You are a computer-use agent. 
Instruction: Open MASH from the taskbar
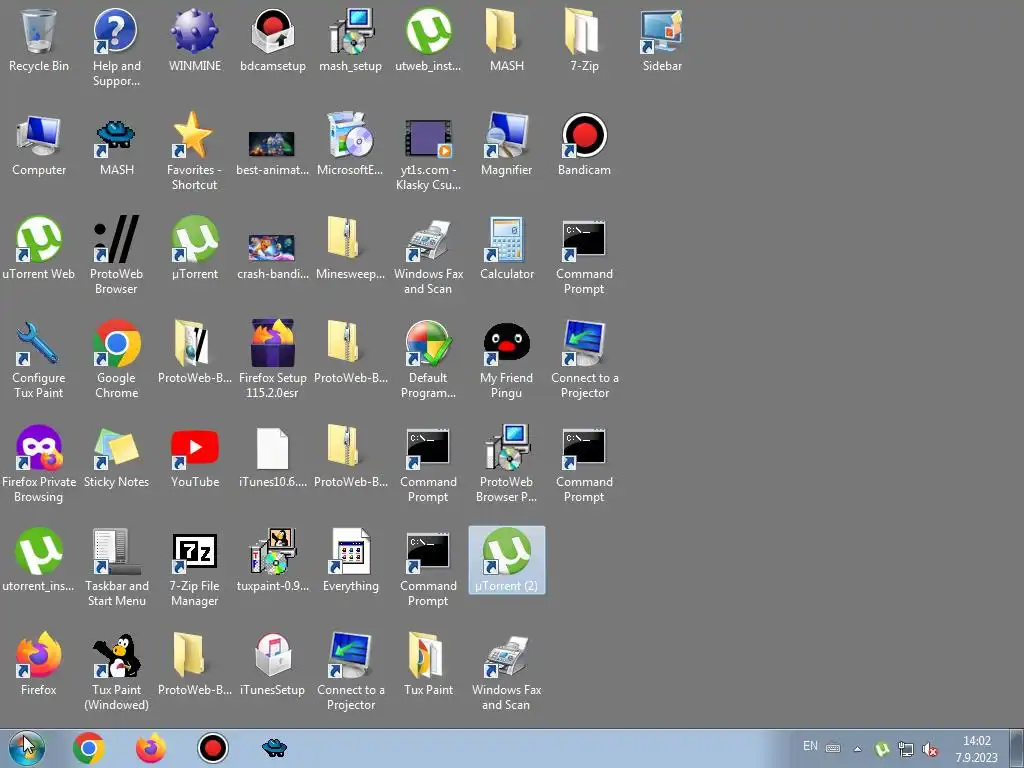[x=274, y=748]
